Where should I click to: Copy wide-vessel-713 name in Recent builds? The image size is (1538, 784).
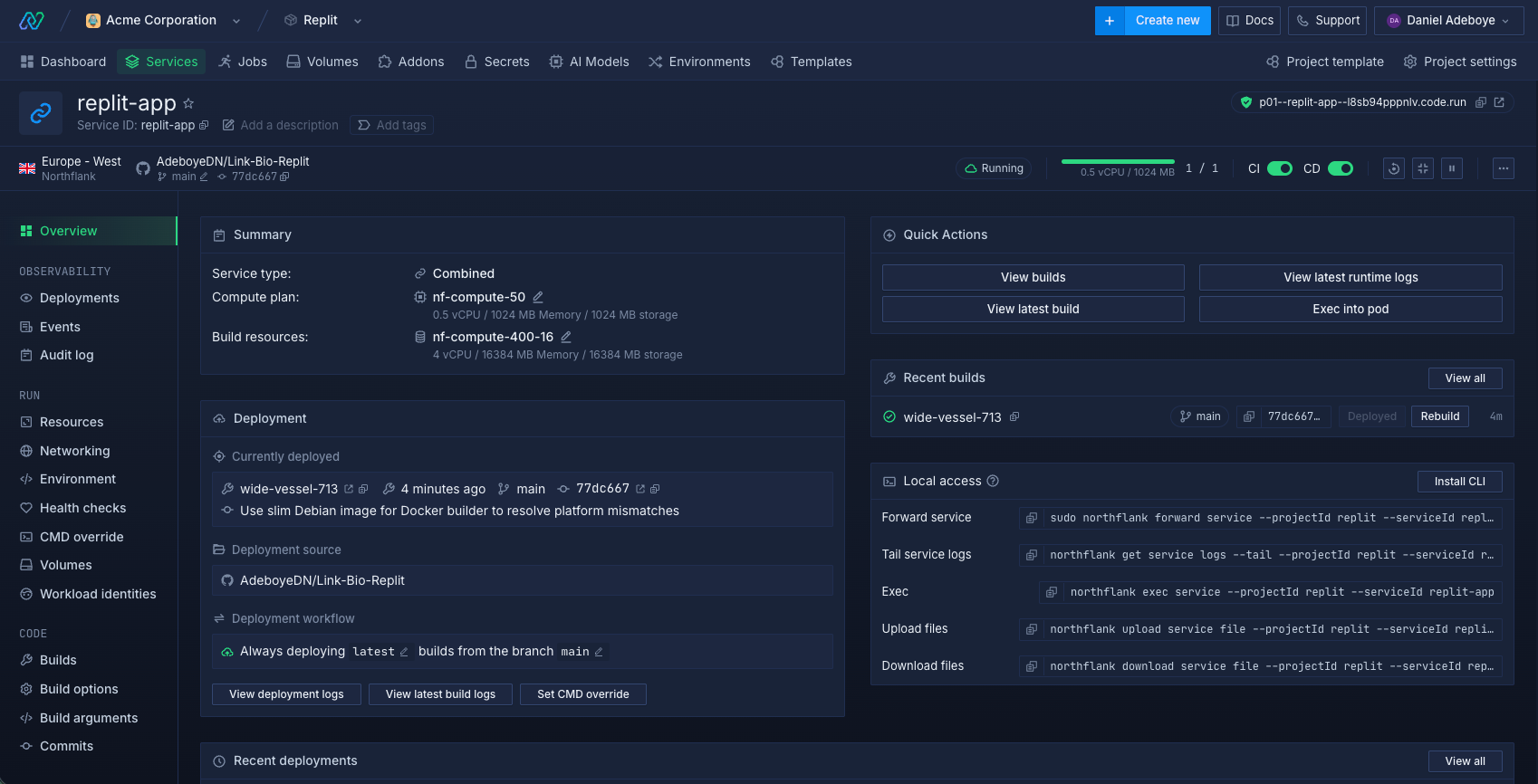coord(1014,416)
